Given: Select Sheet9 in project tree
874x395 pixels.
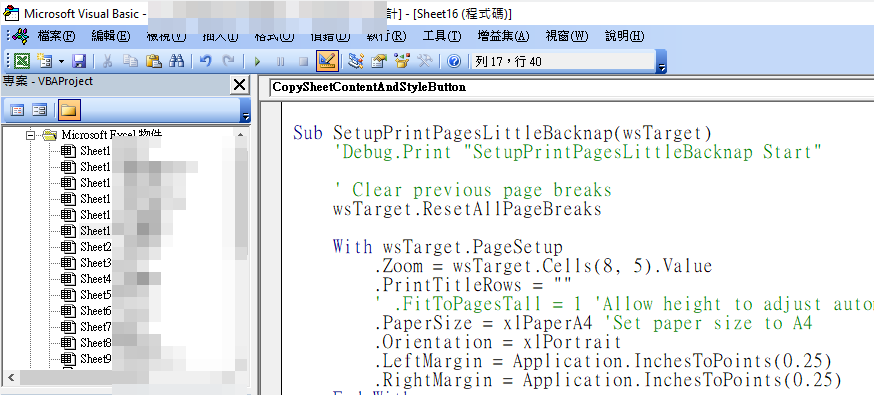Looking at the screenshot, I should click(x=95, y=359).
